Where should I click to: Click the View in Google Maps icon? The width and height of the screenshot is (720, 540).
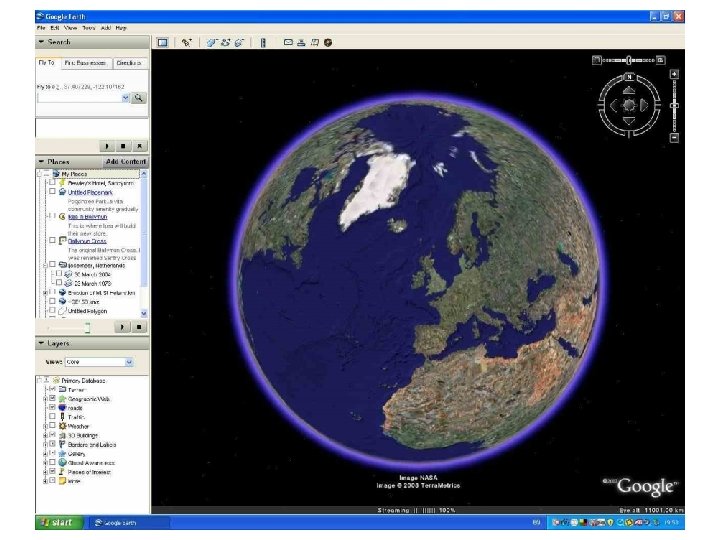[315, 42]
